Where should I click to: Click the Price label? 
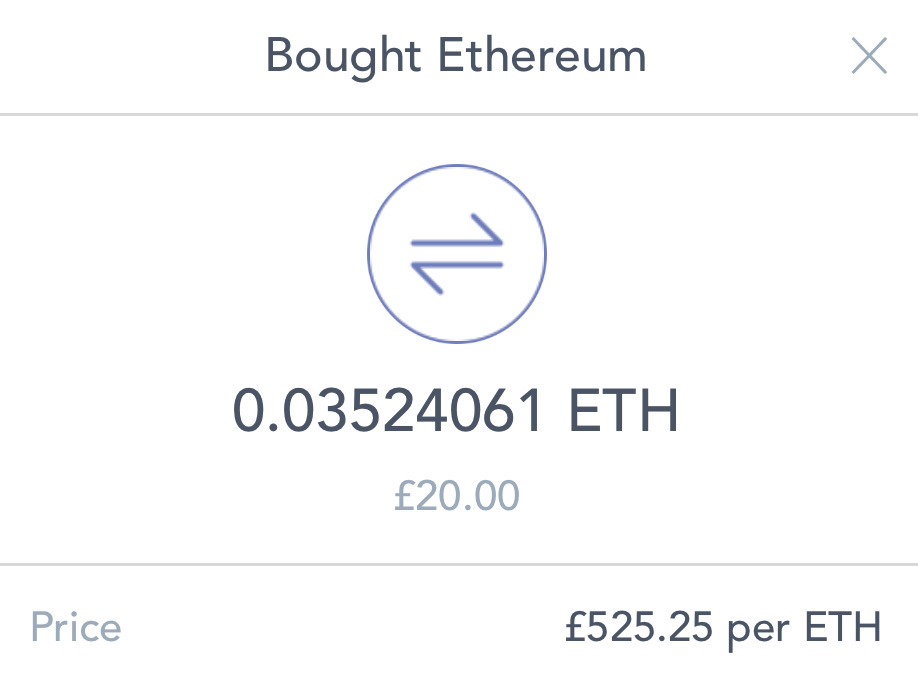pyautogui.click(x=76, y=628)
